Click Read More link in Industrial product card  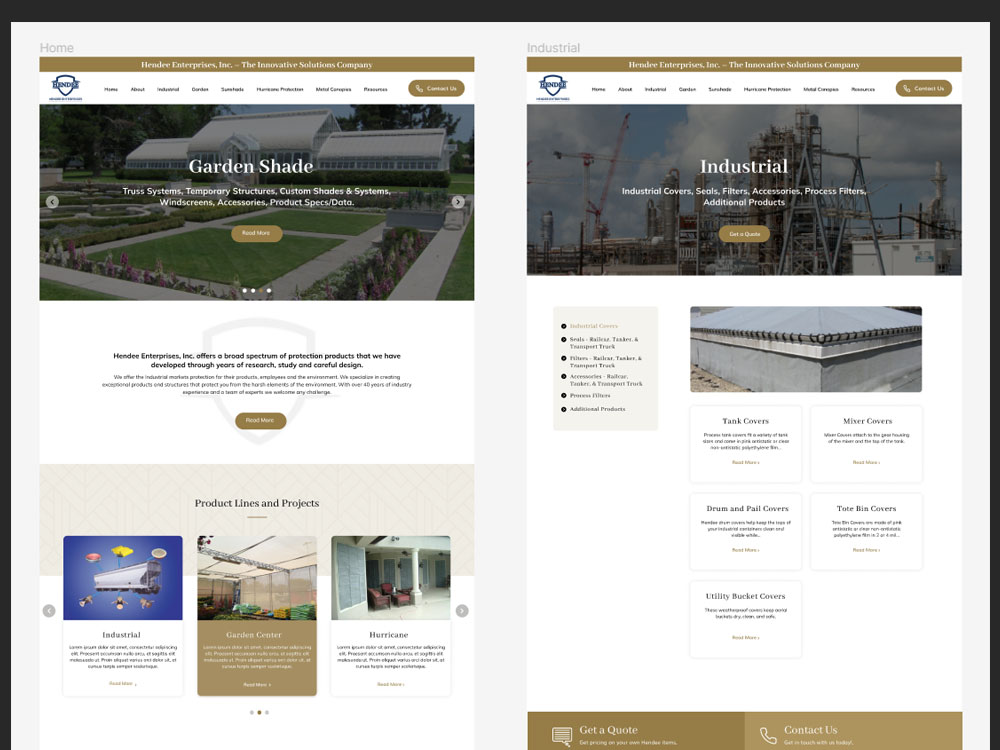click(x=122, y=684)
